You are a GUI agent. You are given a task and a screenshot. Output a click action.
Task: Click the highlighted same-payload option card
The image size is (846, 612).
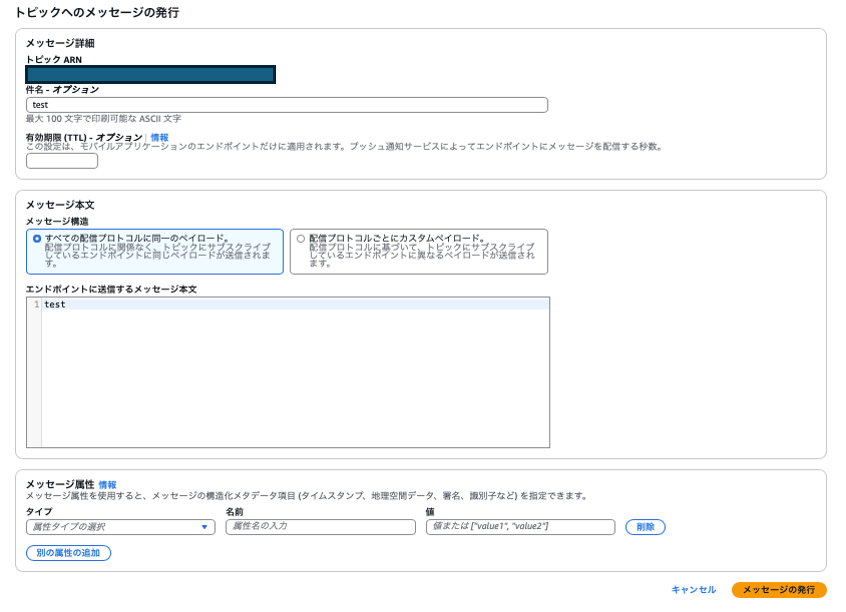[x=153, y=251]
